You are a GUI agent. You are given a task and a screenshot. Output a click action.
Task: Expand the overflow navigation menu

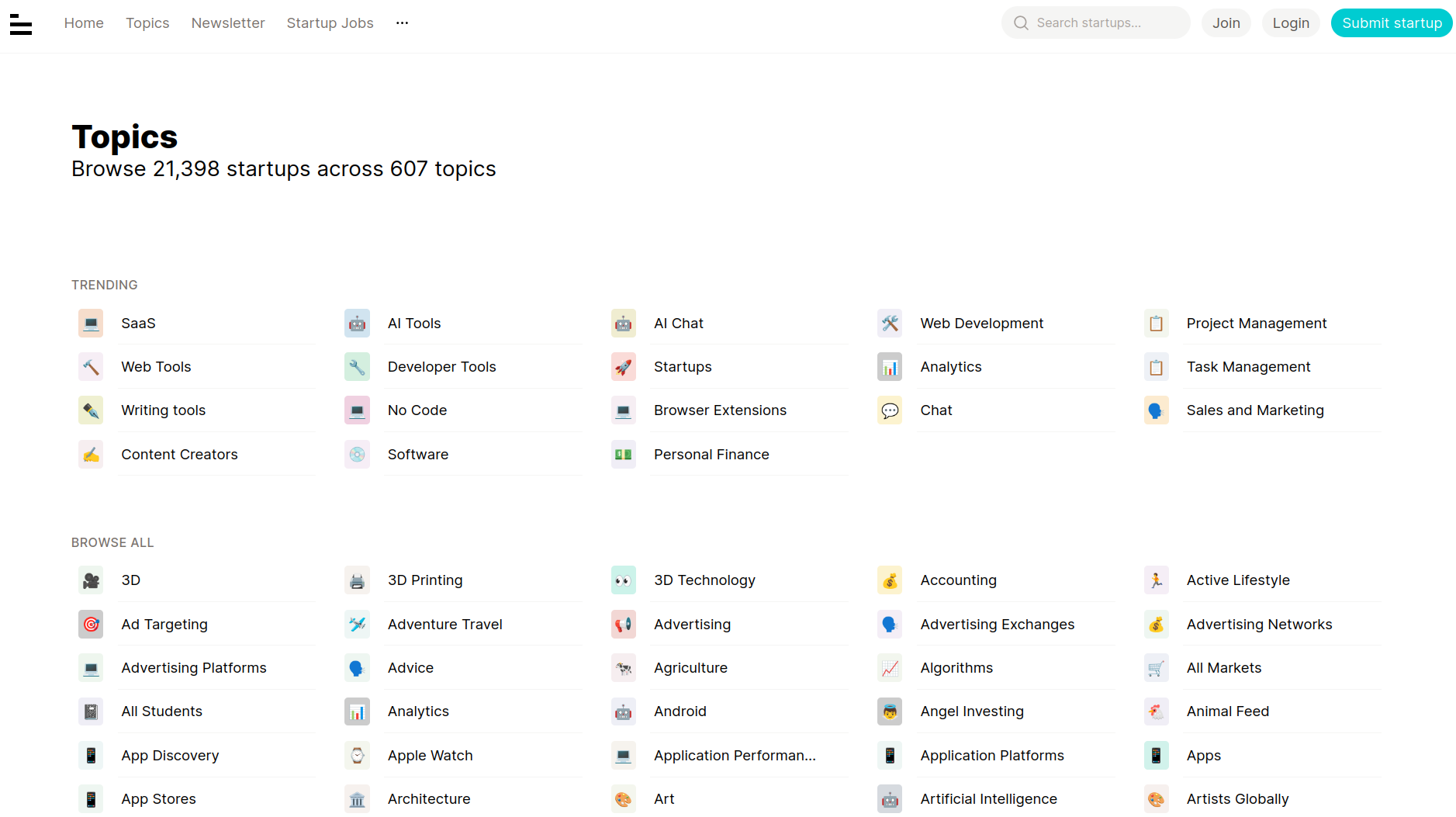[x=402, y=23]
